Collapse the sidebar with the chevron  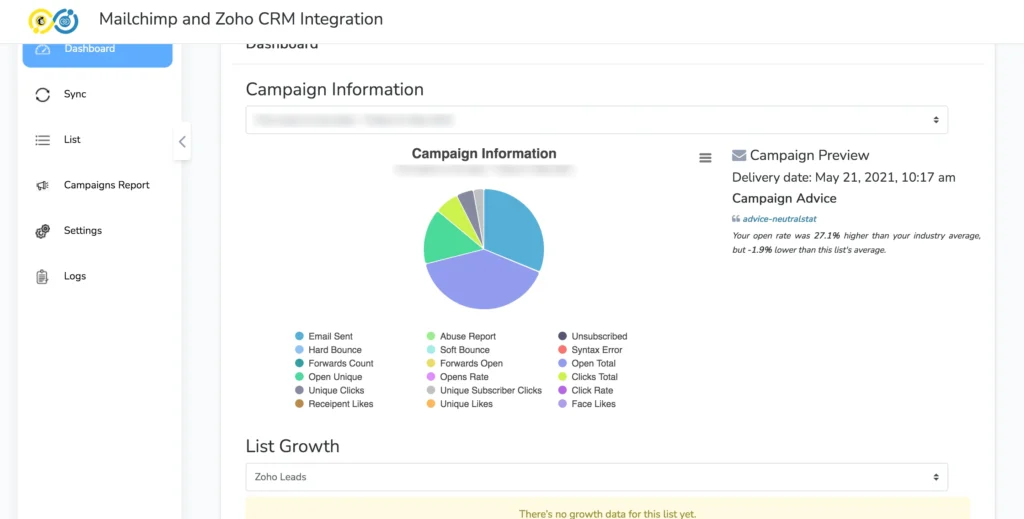coord(182,141)
